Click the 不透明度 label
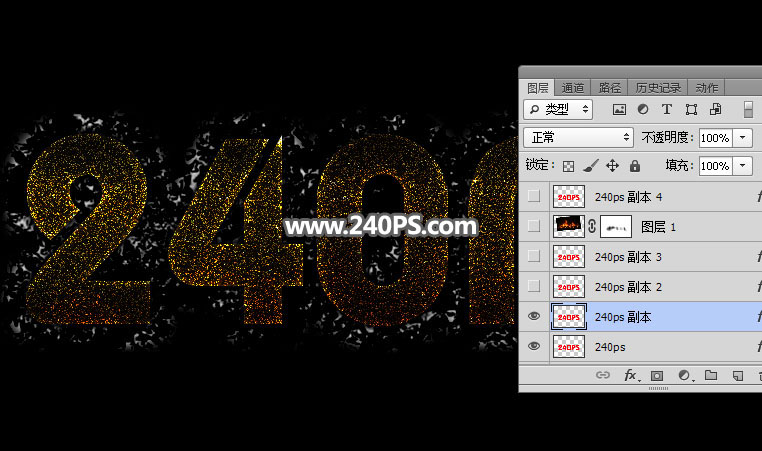 tap(667, 138)
